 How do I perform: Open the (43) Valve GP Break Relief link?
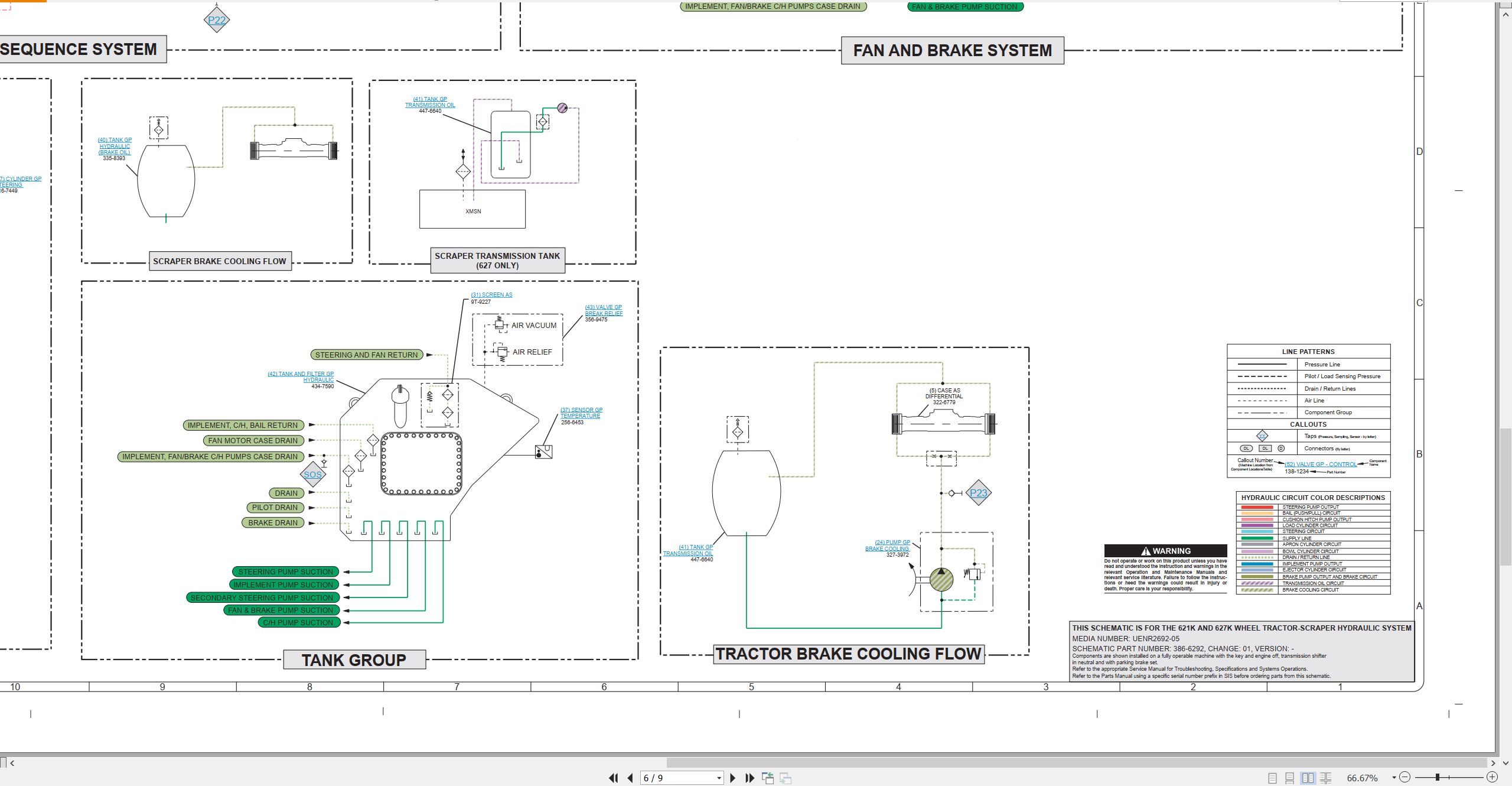(604, 310)
